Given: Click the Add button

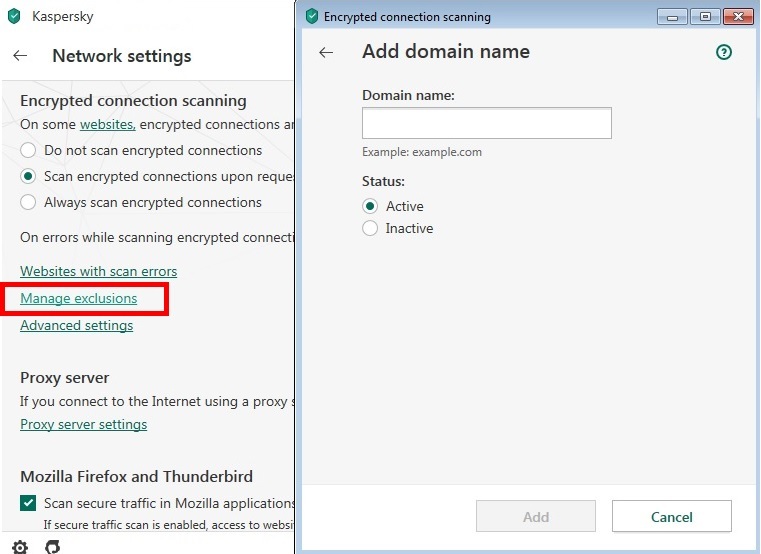Looking at the screenshot, I should point(536,517).
